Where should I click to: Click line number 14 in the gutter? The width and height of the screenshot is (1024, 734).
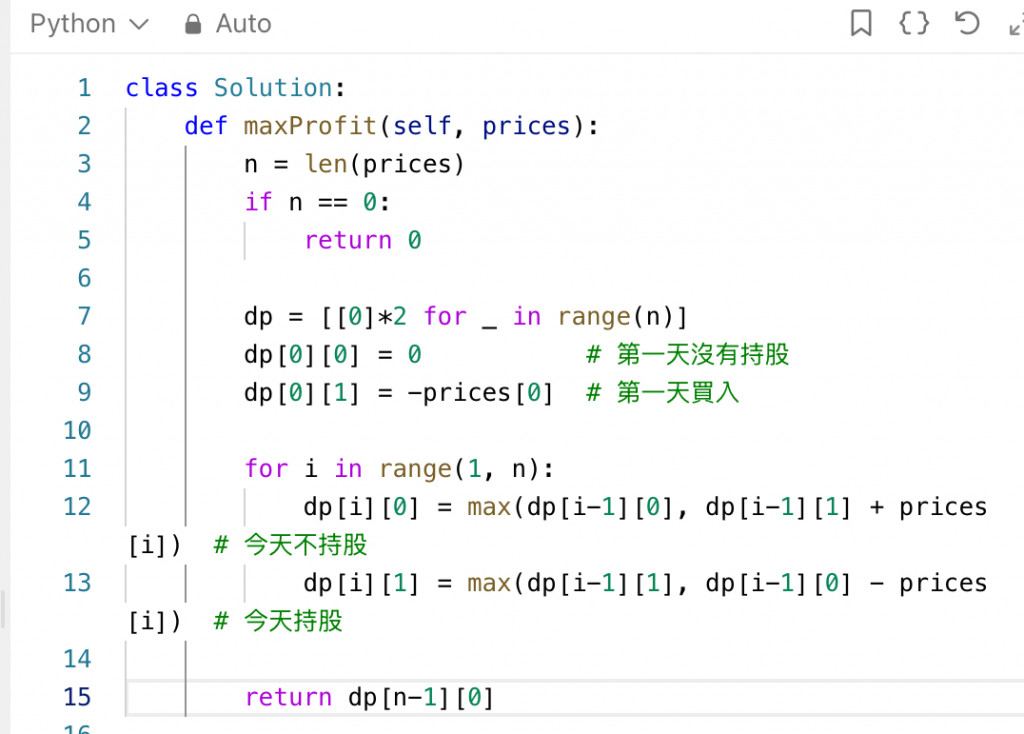[77, 659]
